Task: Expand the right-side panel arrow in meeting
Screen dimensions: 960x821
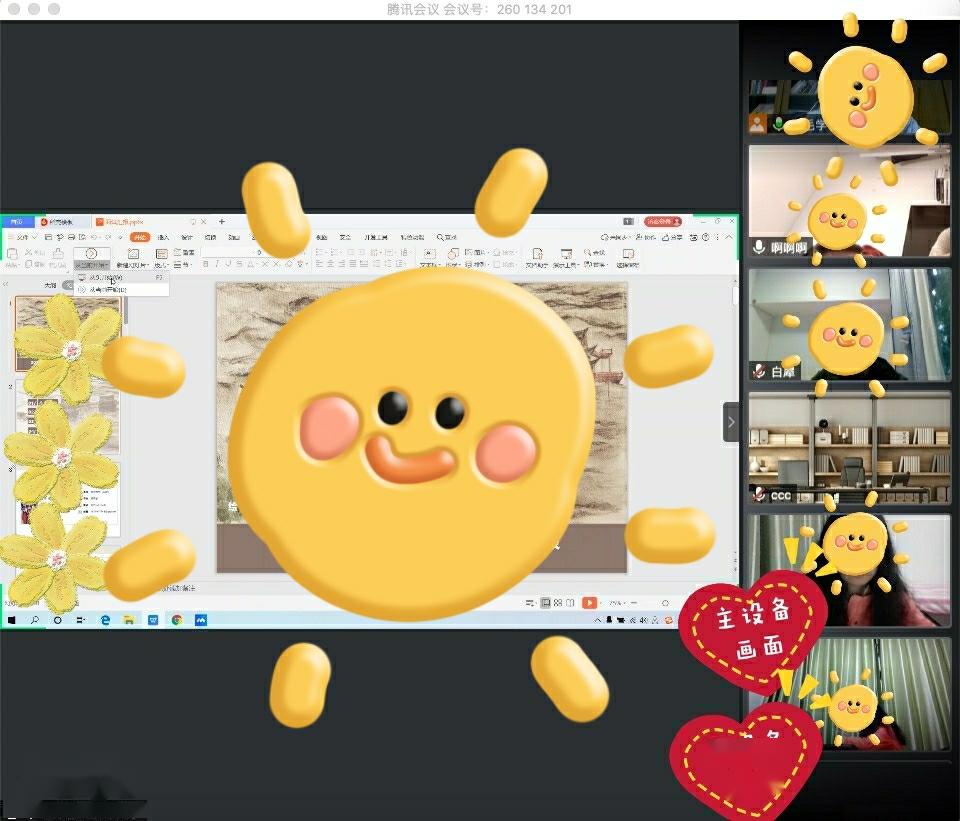Action: pyautogui.click(x=731, y=422)
